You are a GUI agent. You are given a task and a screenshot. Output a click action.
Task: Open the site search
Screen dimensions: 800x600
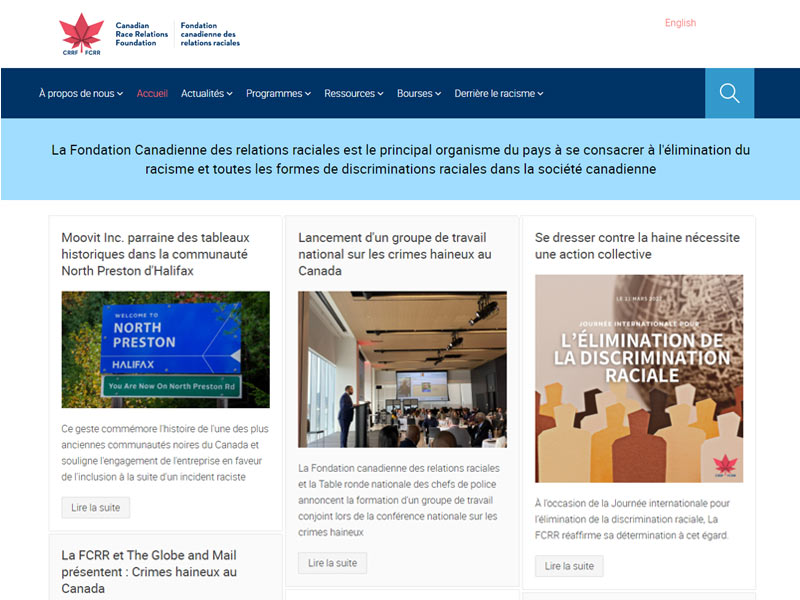tap(729, 93)
